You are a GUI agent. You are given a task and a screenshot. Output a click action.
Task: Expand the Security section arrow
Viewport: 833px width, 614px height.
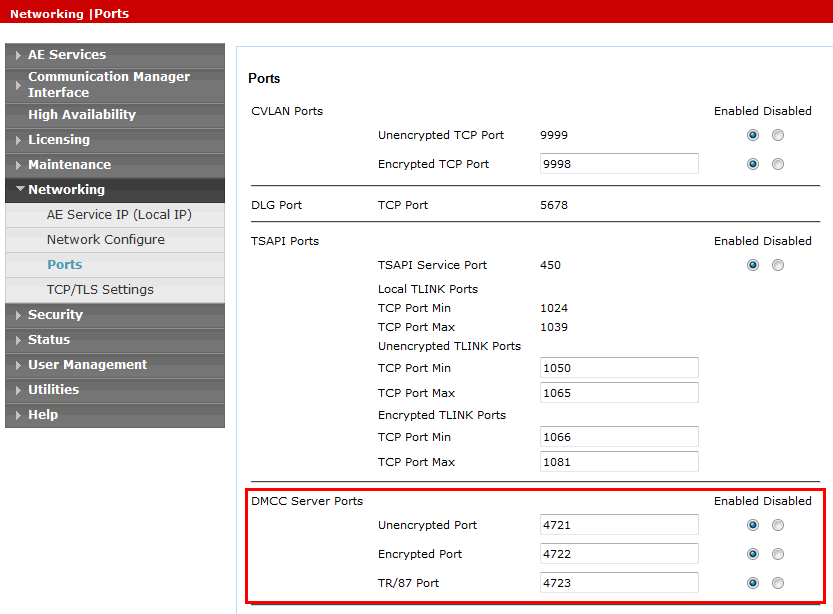click(x=18, y=315)
